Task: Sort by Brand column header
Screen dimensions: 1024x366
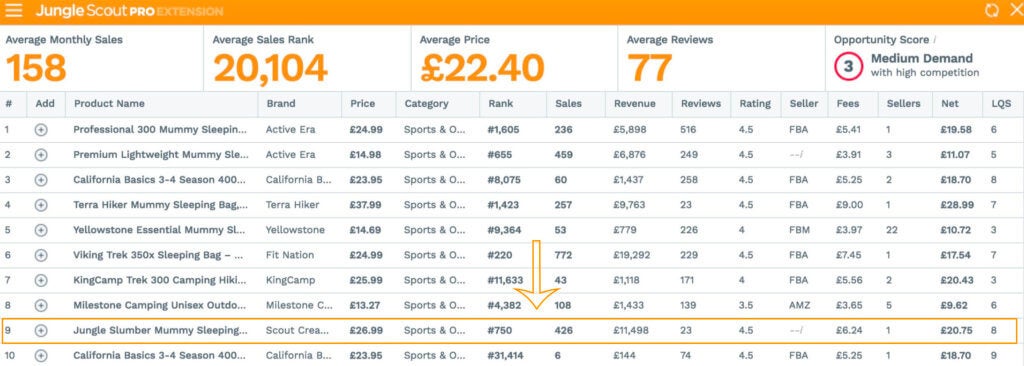Action: point(281,103)
